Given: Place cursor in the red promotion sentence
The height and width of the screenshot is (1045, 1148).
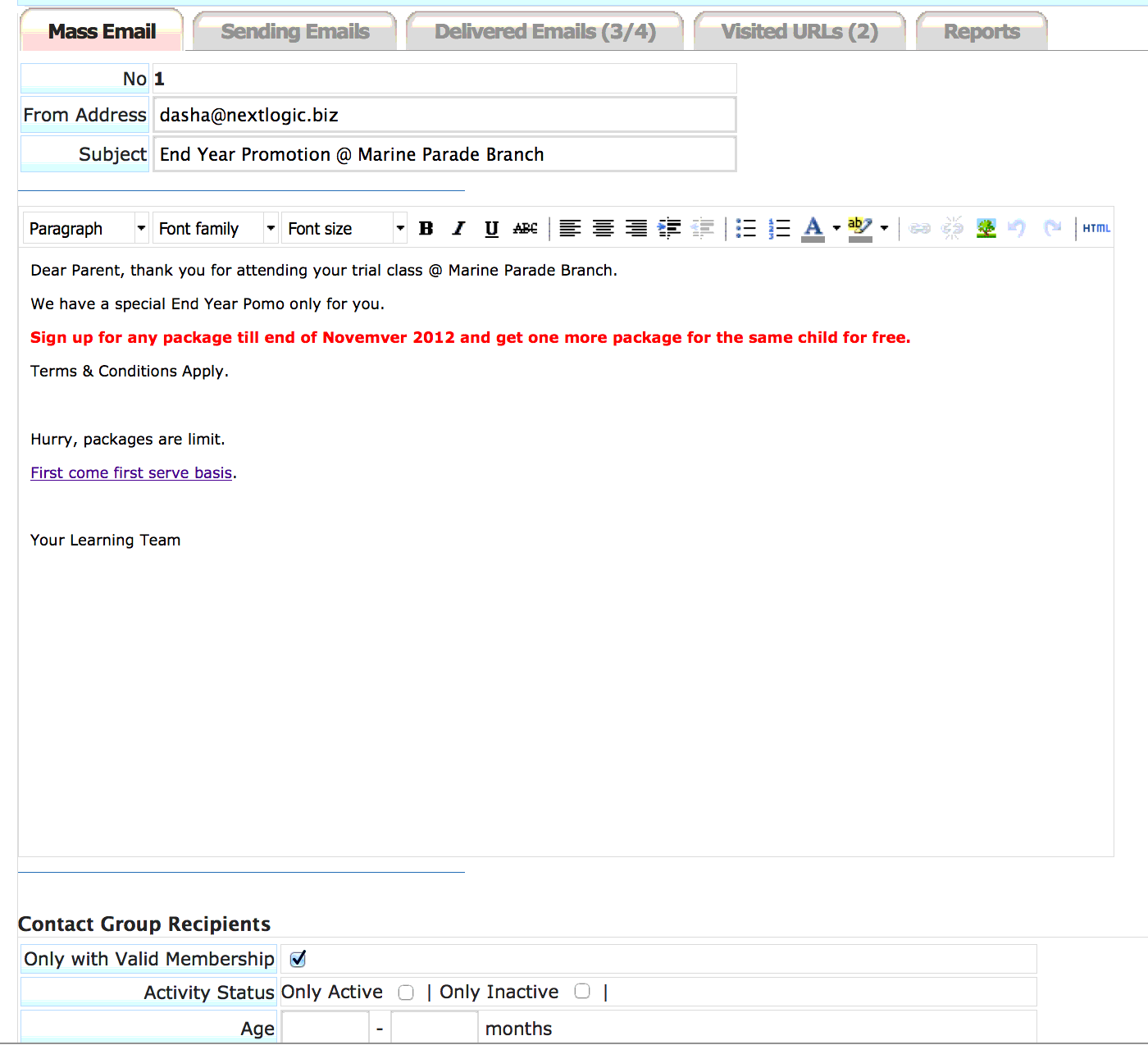Looking at the screenshot, I should point(470,337).
